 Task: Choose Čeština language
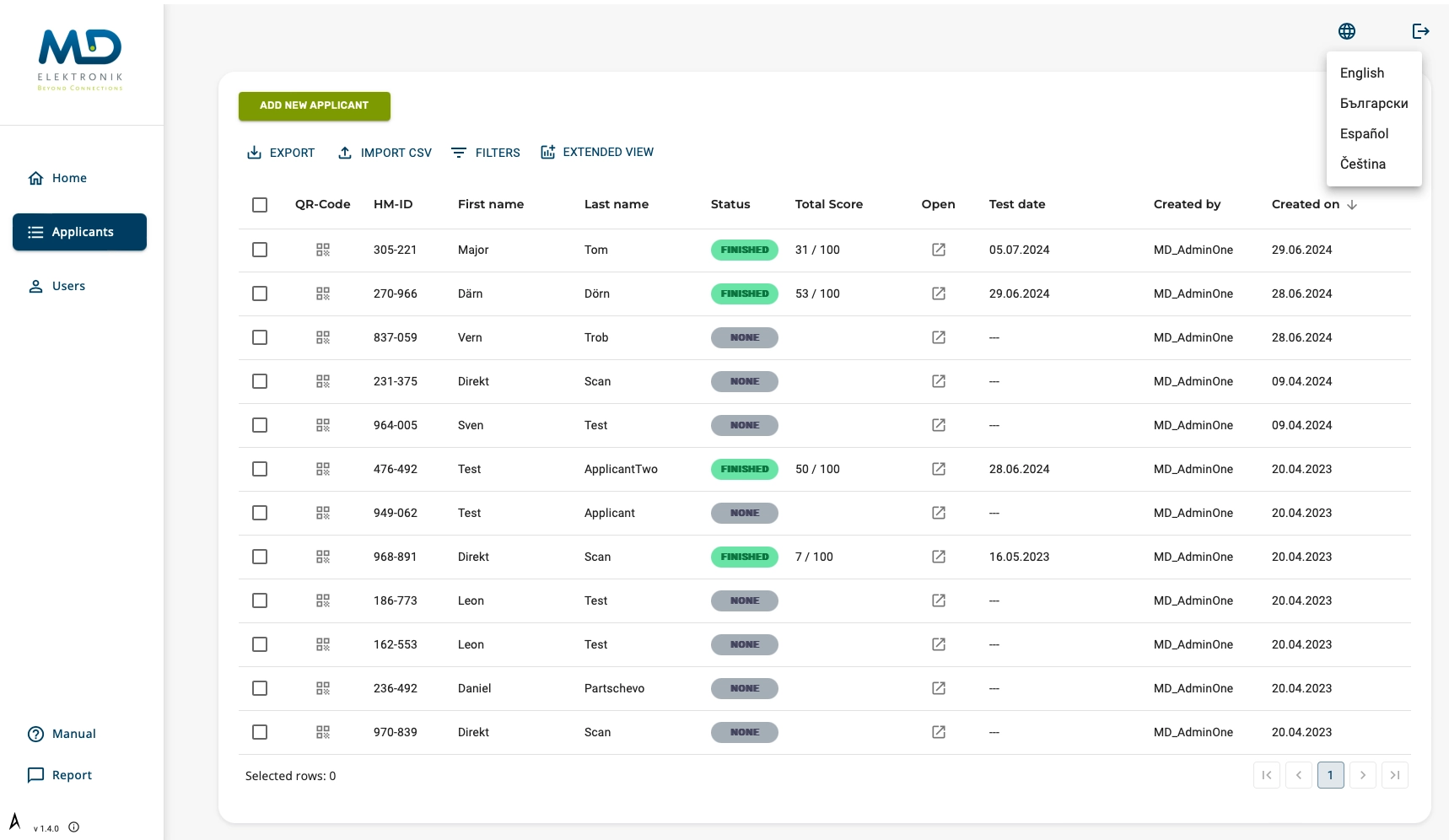click(x=1374, y=164)
